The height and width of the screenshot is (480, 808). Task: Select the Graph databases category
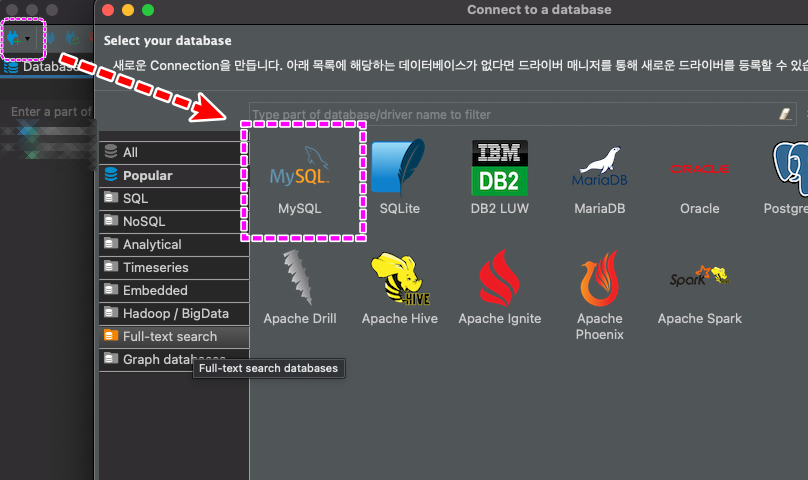pos(174,359)
